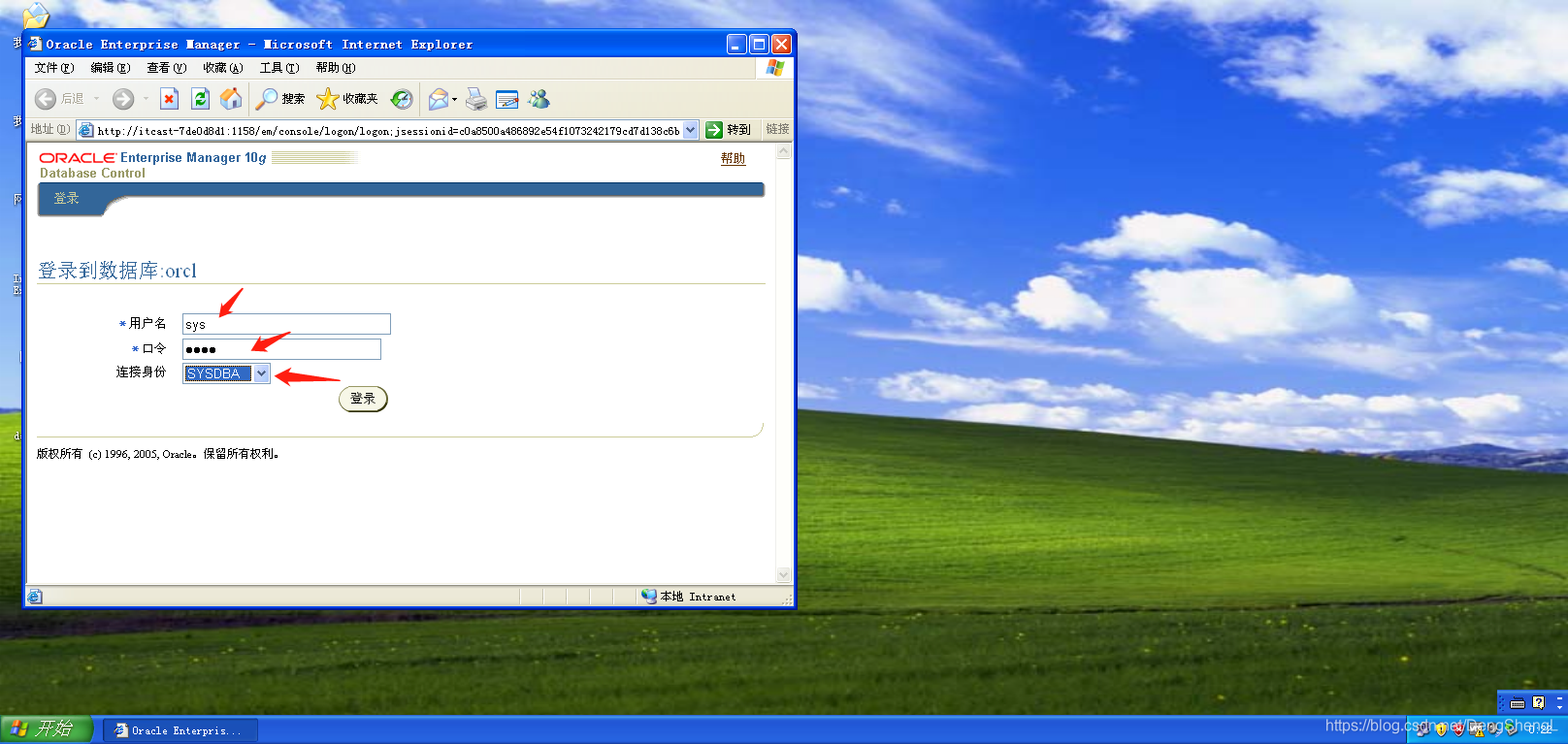
Task: Open the Mail button dropdown arrow
Action: point(454,99)
